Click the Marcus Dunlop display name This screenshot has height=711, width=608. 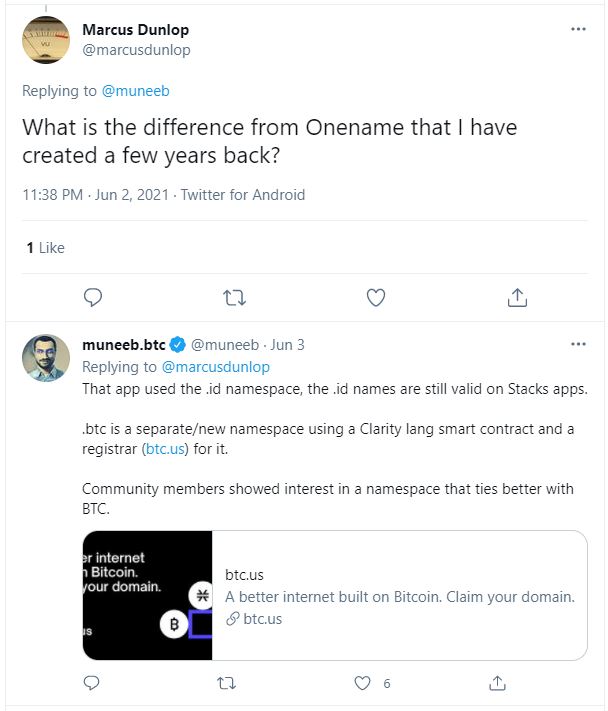click(x=135, y=30)
